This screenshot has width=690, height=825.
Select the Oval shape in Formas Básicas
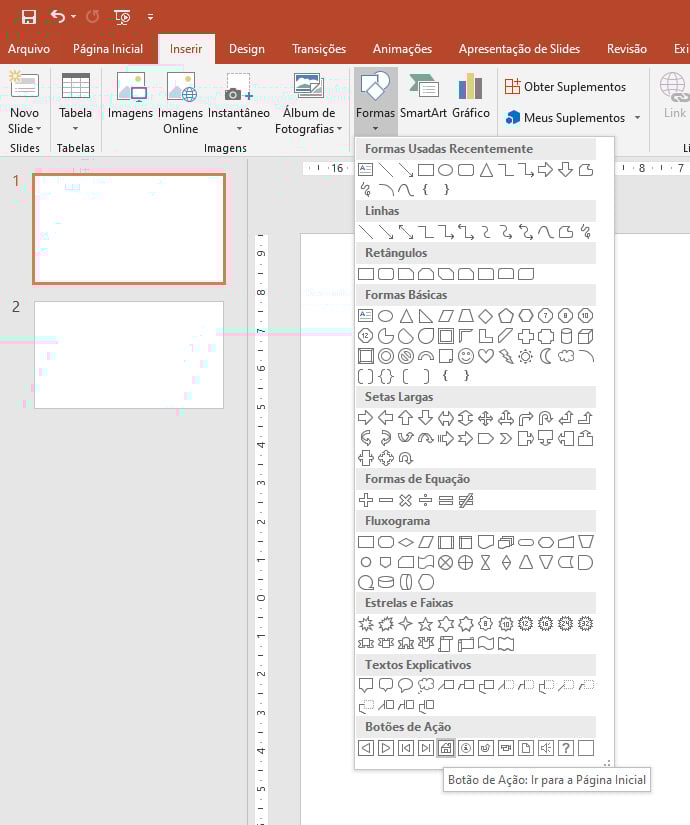tap(386, 316)
